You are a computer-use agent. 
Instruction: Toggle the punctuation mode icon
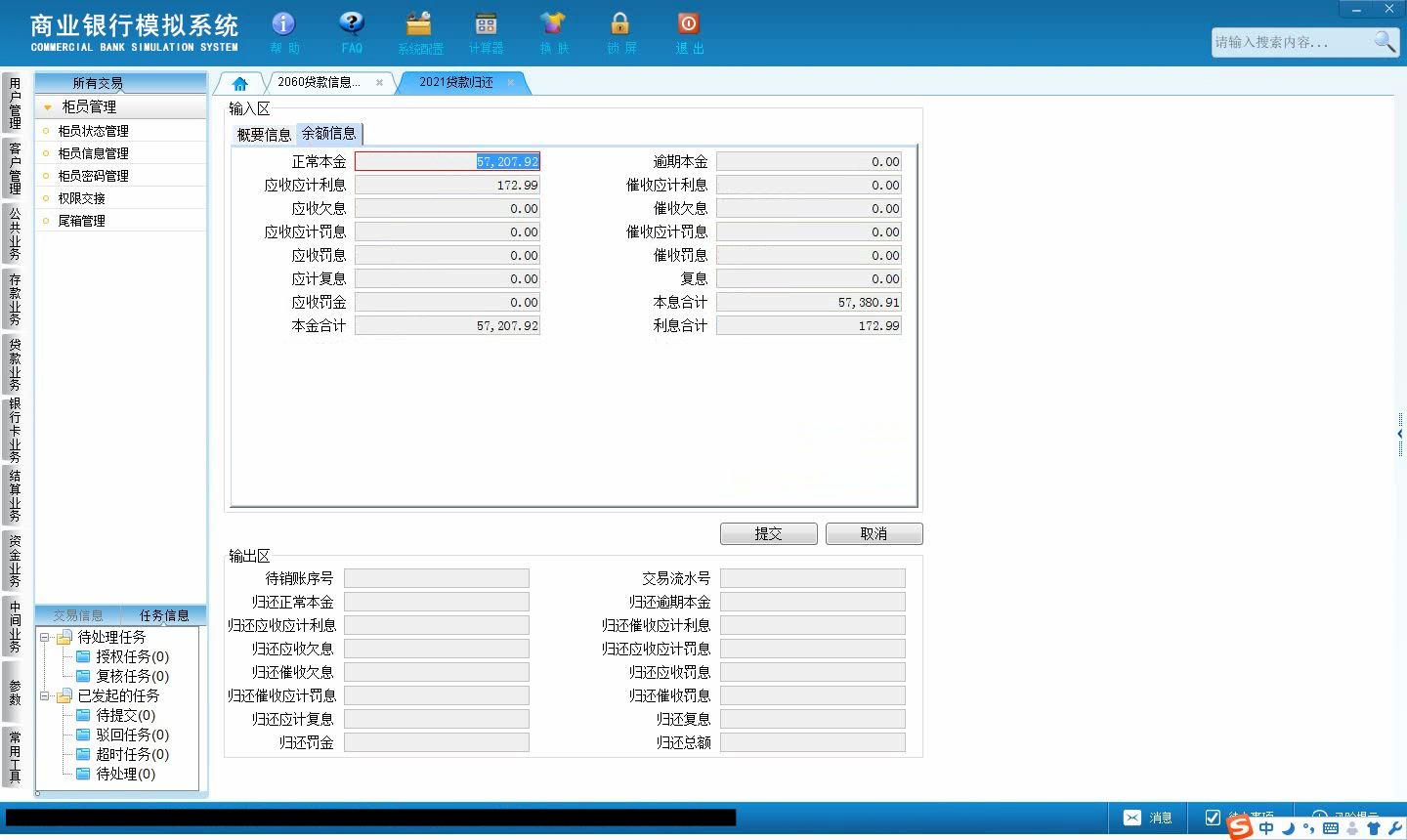1309,828
